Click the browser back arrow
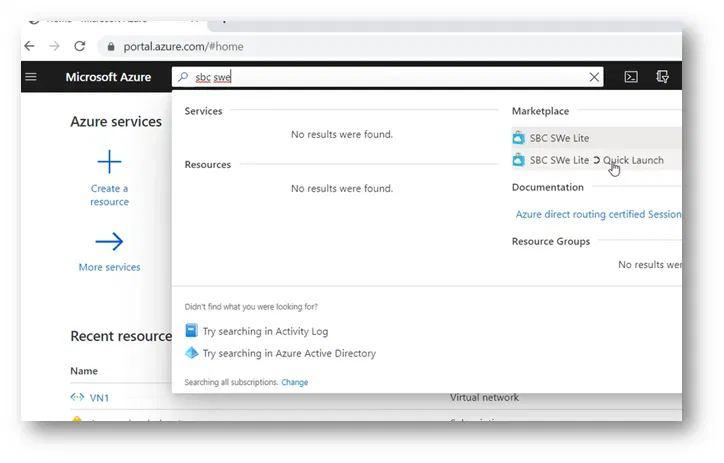724x463 pixels. point(29,46)
